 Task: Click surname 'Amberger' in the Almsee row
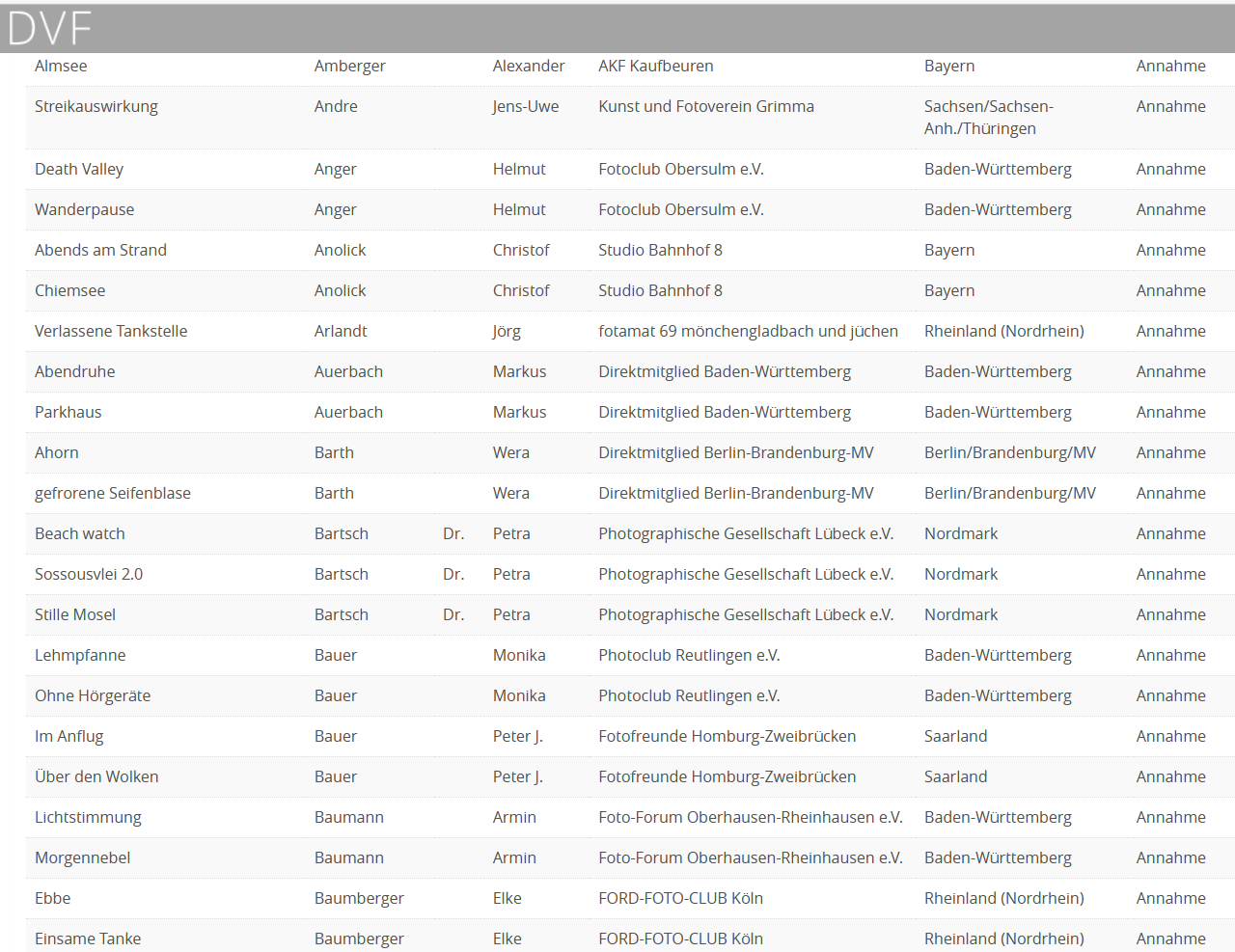click(x=350, y=66)
